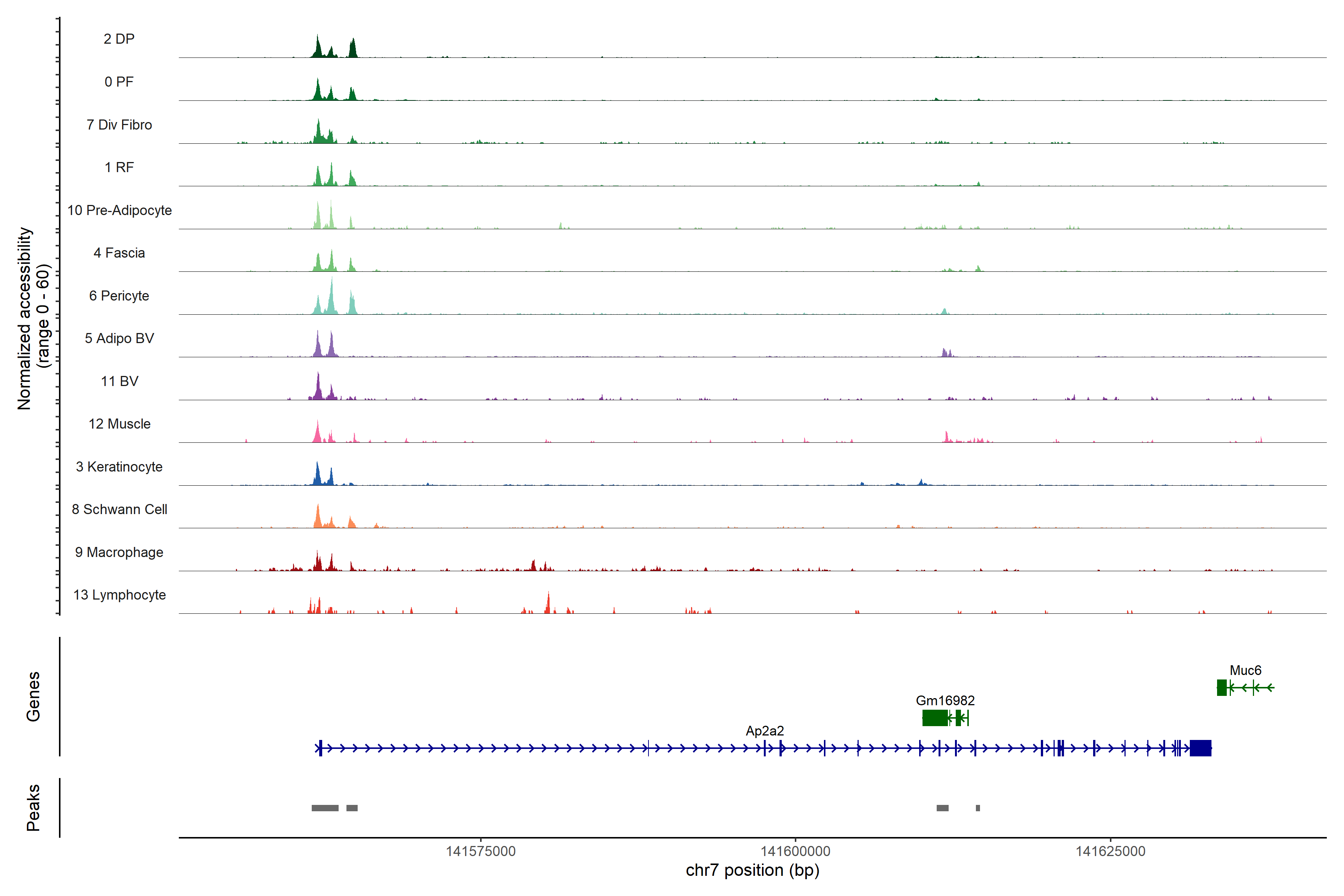Click the narrowest rightmost gray peak
Screen dimensions: 1344x896
978,808
